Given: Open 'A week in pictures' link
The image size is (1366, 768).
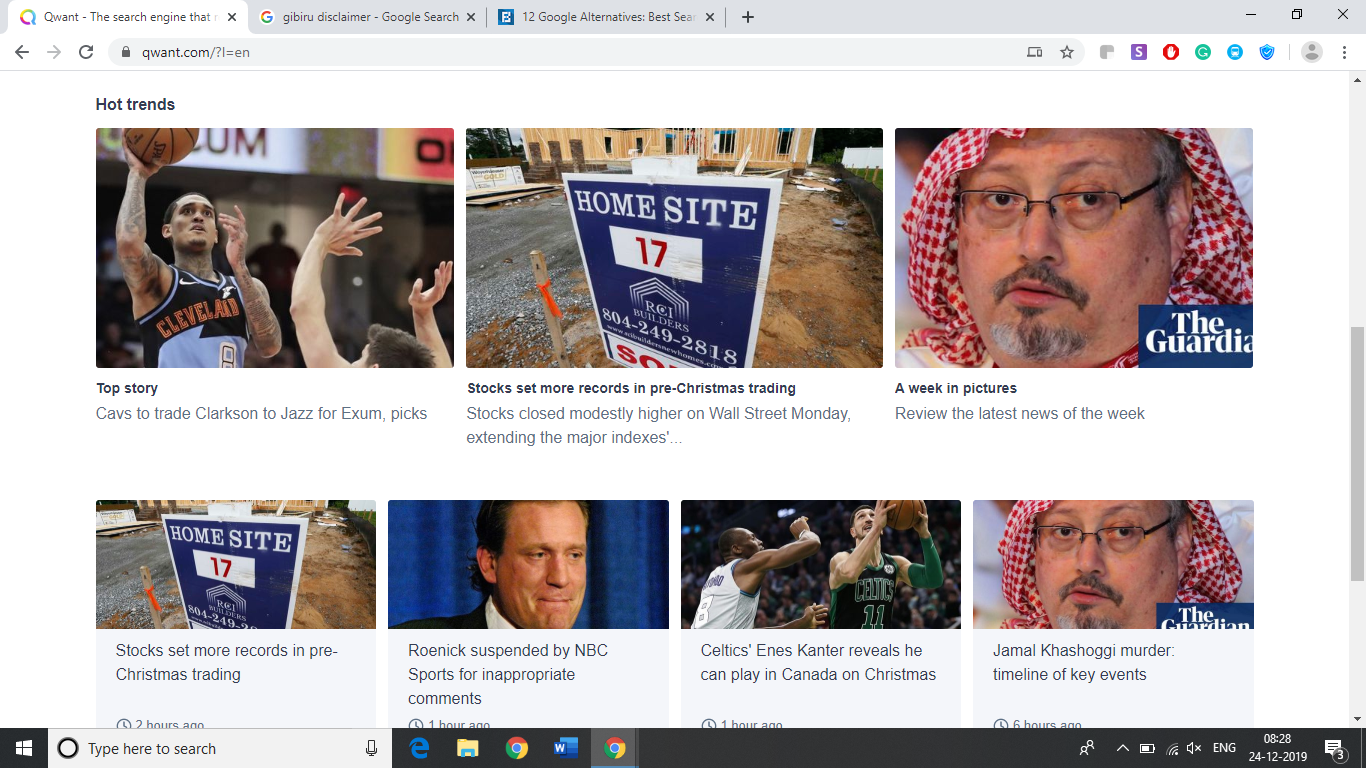Looking at the screenshot, I should click(x=956, y=388).
